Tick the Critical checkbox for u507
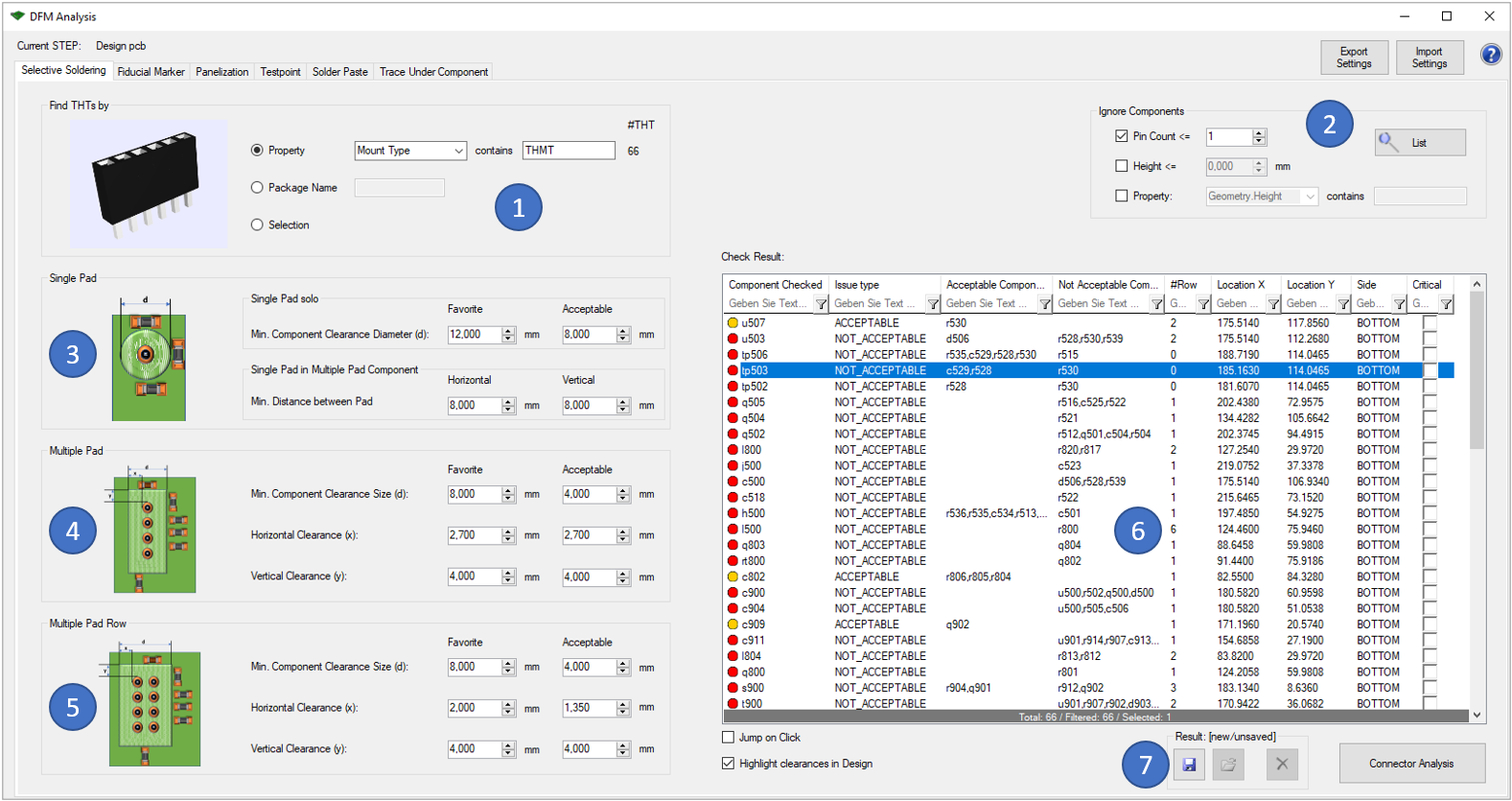Viewport: 1512px width, 801px height. 1430,323
